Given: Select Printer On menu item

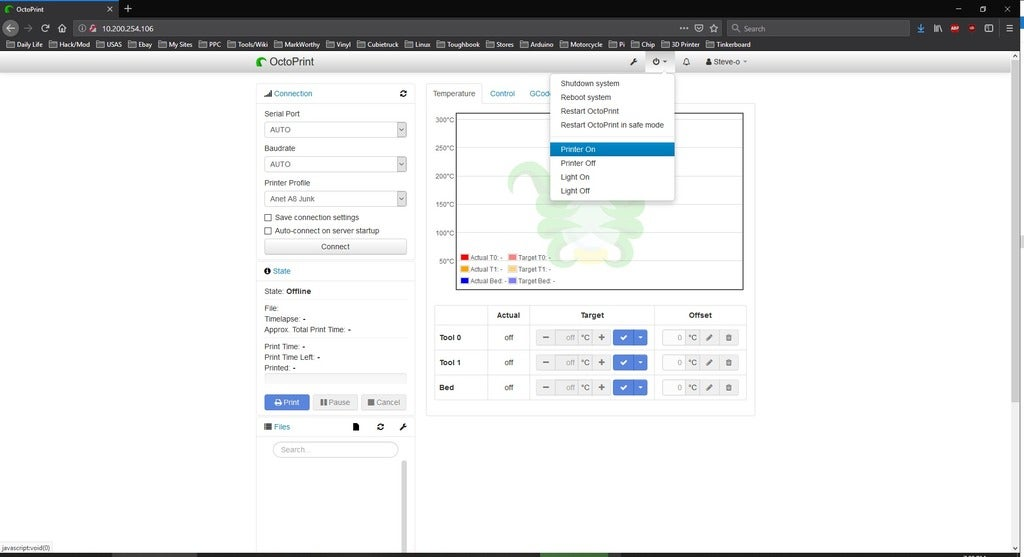Looking at the screenshot, I should tap(613, 150).
